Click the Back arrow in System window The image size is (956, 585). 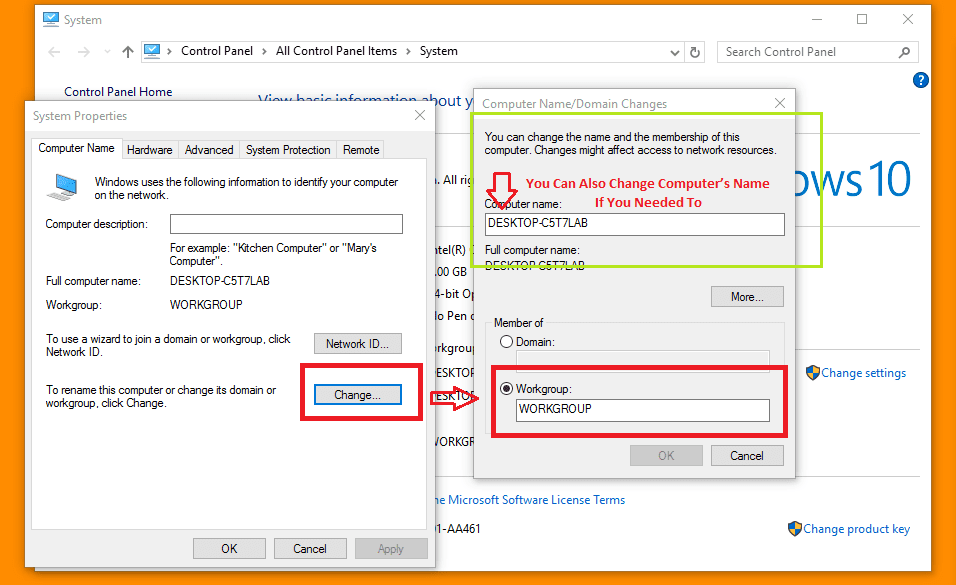click(54, 52)
